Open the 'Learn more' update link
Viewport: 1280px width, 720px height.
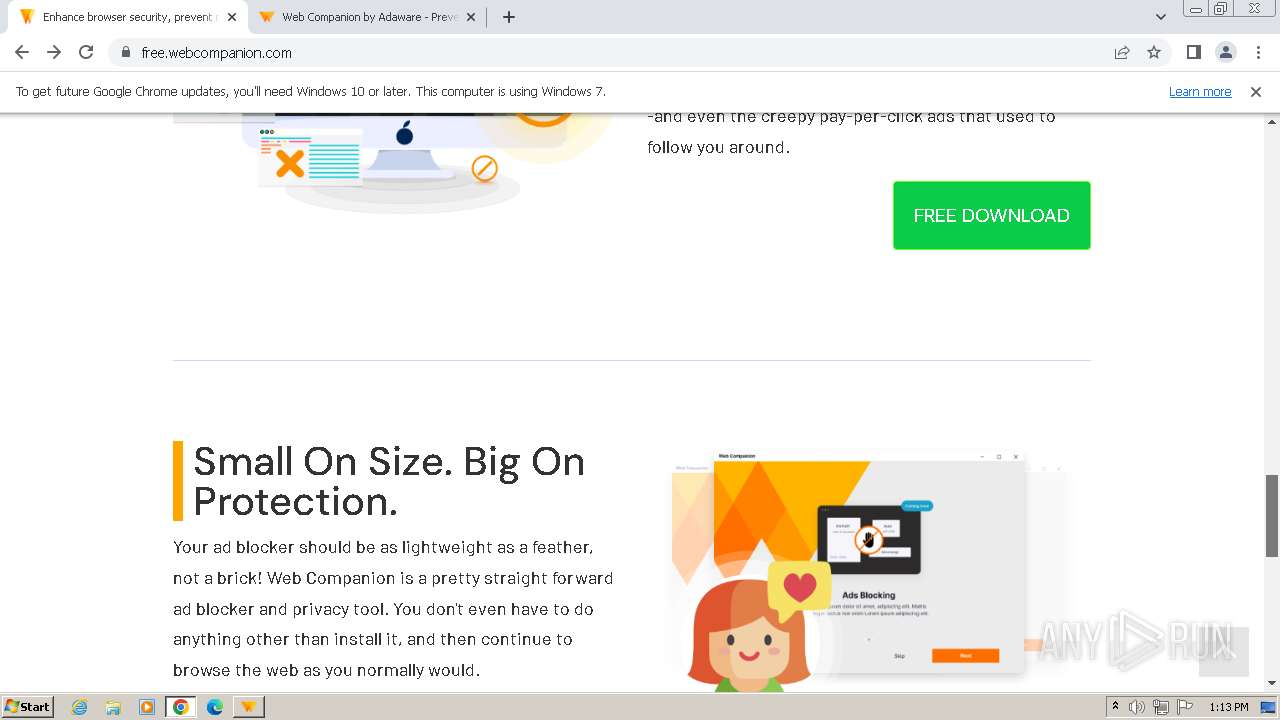coord(1200,91)
